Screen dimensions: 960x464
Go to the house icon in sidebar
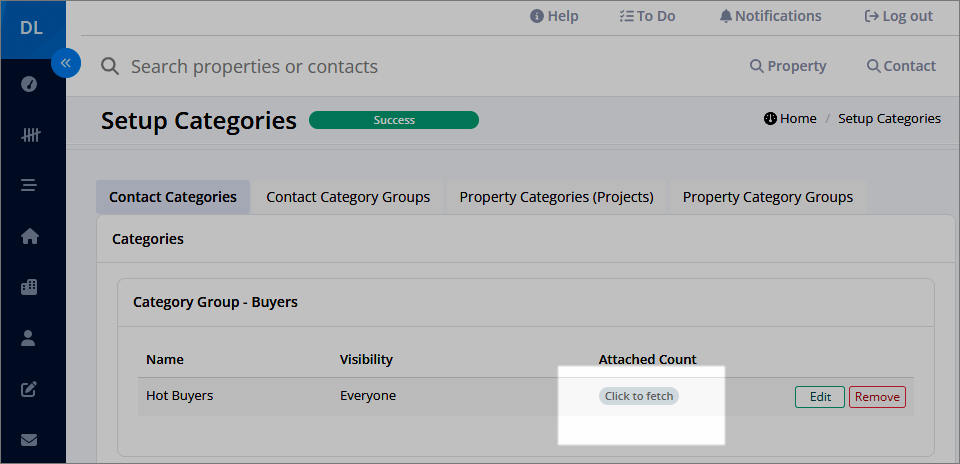(x=29, y=236)
